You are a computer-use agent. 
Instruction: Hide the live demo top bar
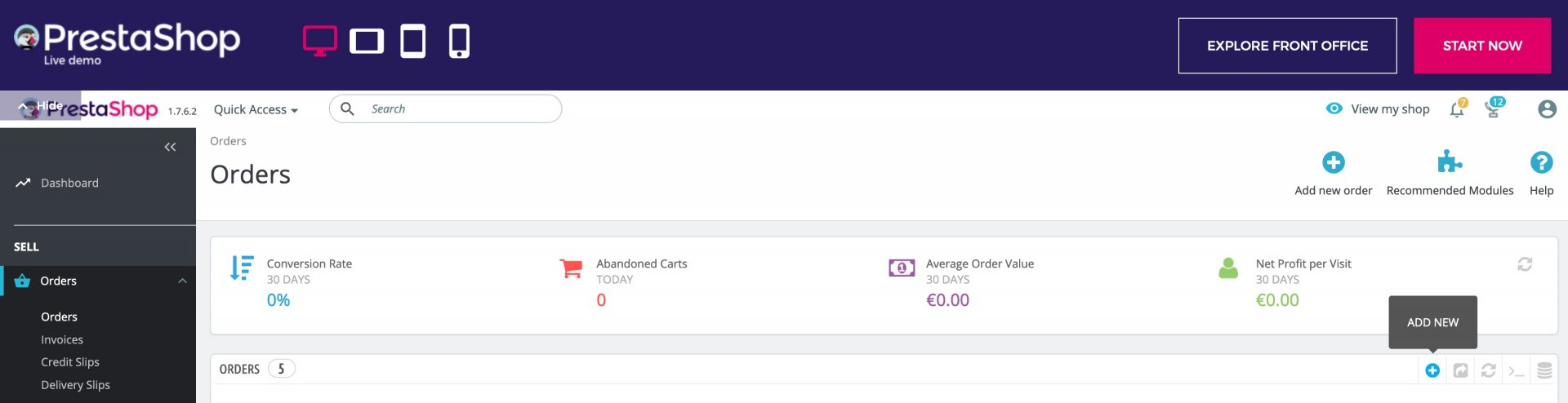[40, 105]
